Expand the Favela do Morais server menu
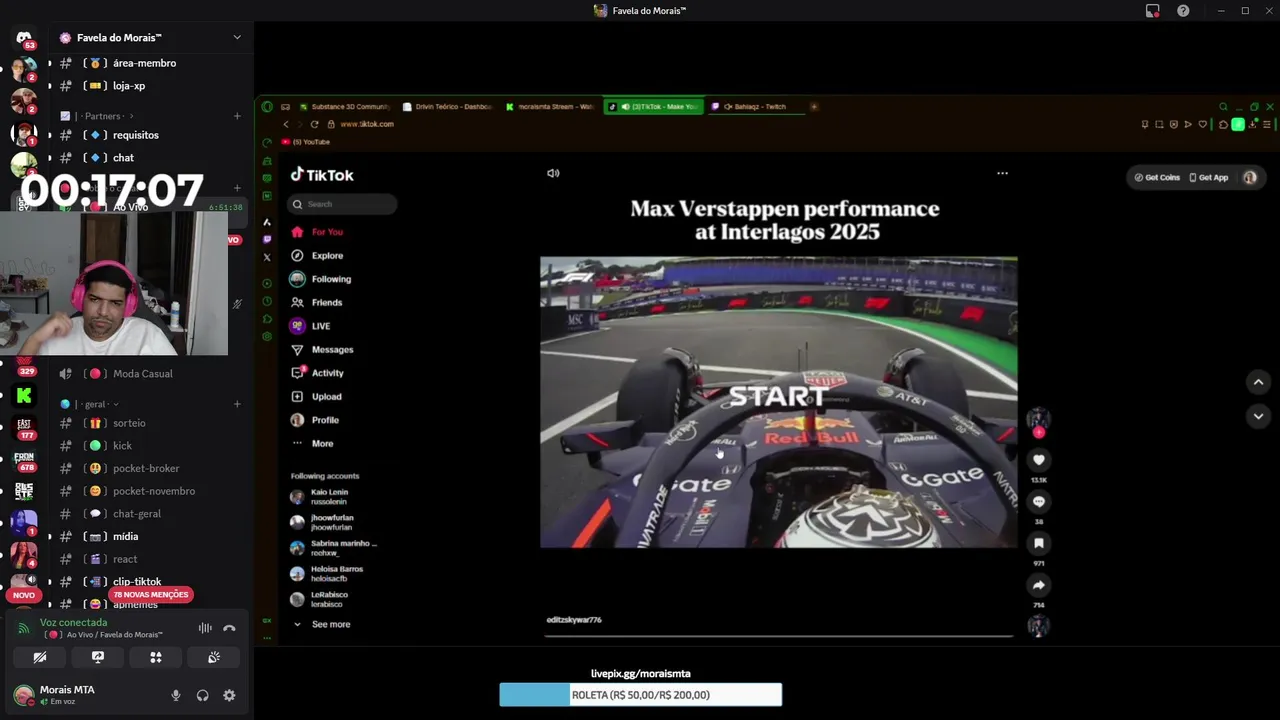Viewport: 1280px width, 720px height. coord(237,38)
